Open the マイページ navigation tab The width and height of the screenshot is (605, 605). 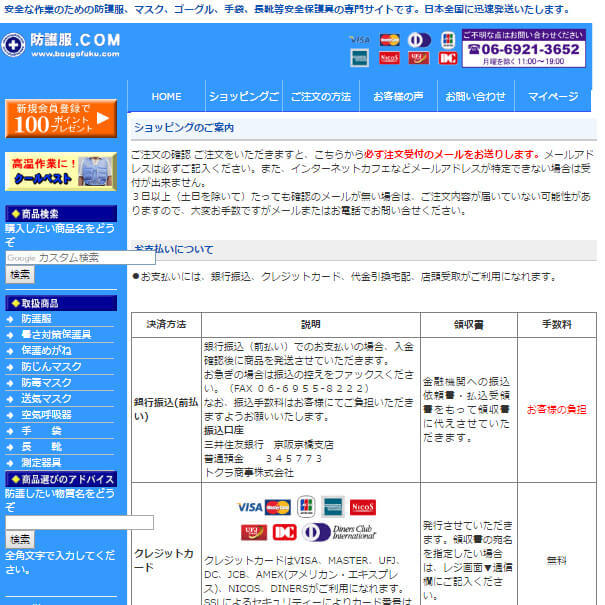coord(553,96)
